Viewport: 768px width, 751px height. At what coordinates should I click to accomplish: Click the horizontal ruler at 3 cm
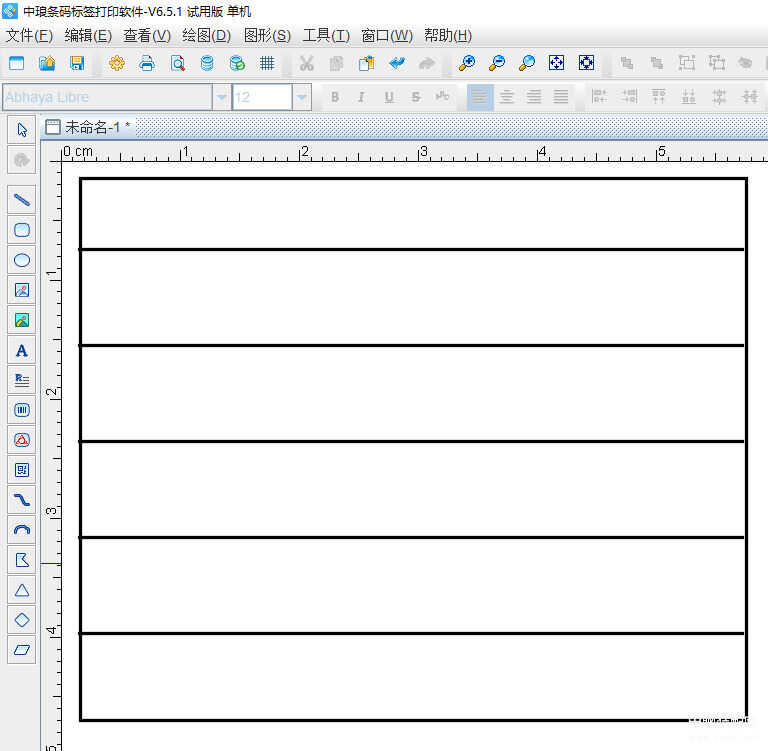click(423, 153)
